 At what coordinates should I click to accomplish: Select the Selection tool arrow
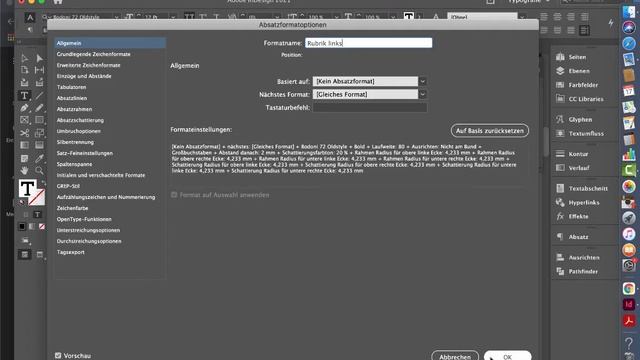click(24, 58)
